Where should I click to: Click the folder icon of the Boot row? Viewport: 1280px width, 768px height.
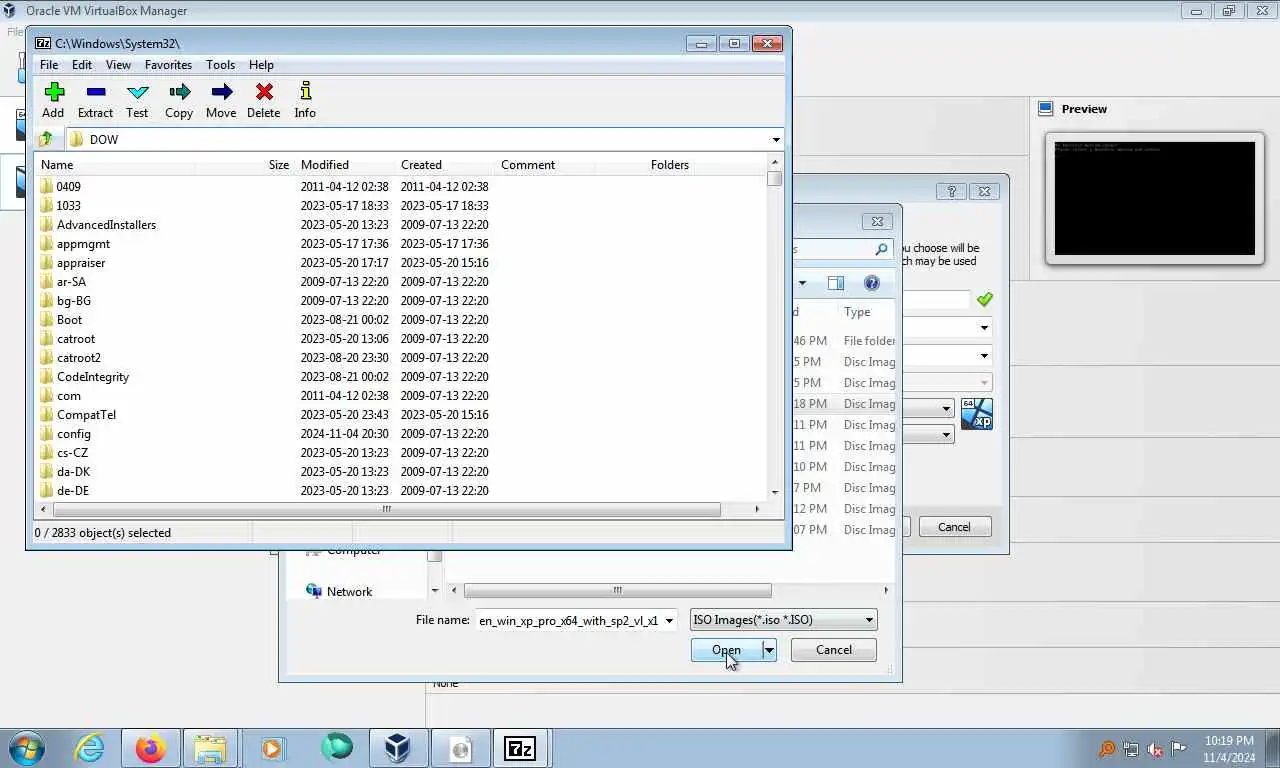click(46, 320)
